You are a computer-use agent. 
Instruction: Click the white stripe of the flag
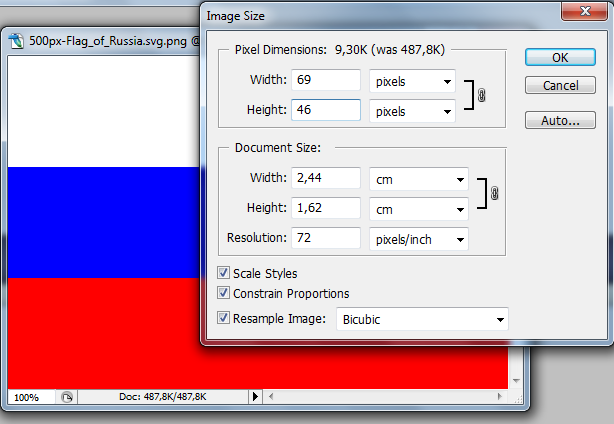pos(104,112)
